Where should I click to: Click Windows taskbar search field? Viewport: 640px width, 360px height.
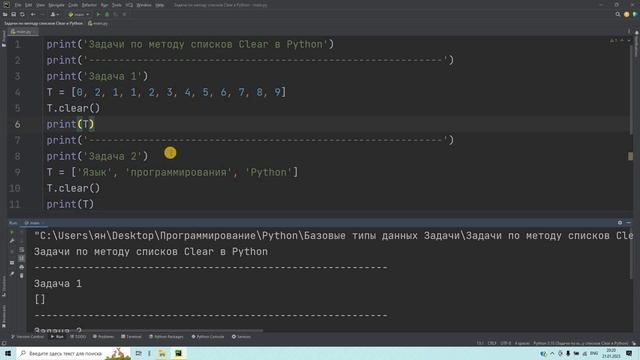pyautogui.click(x=73, y=353)
